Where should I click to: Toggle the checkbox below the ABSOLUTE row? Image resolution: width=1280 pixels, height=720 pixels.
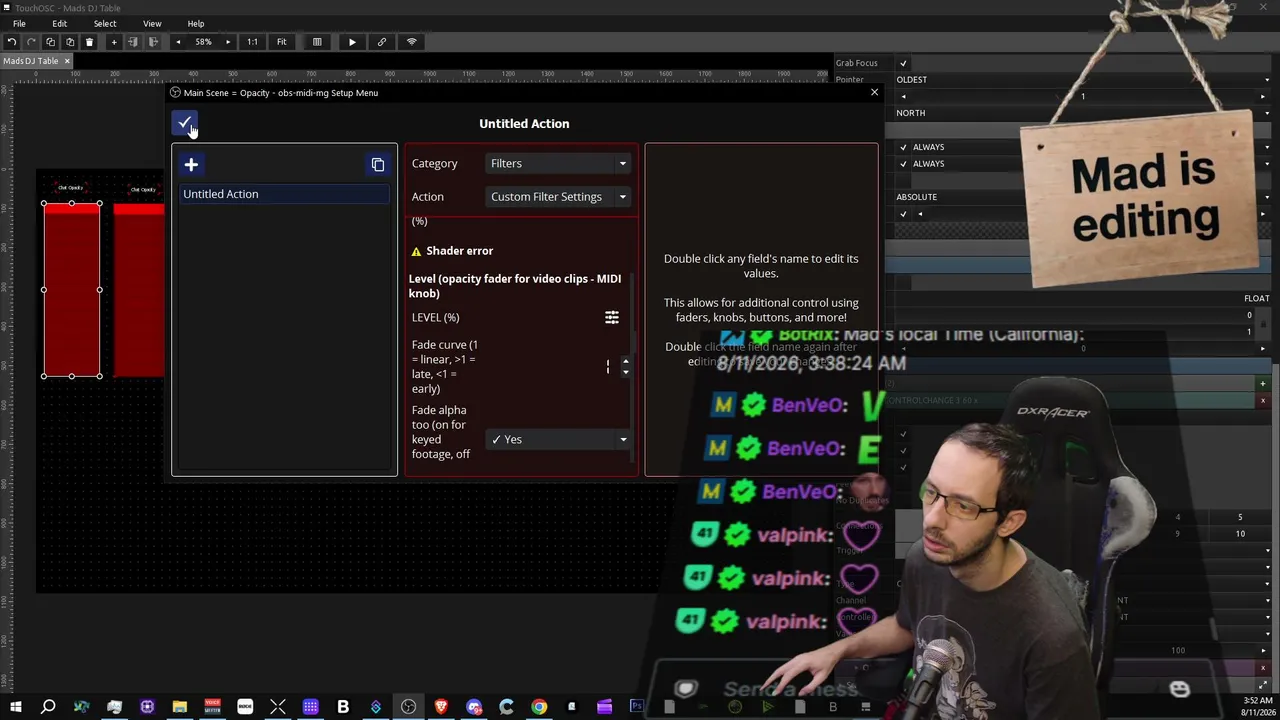point(903,214)
